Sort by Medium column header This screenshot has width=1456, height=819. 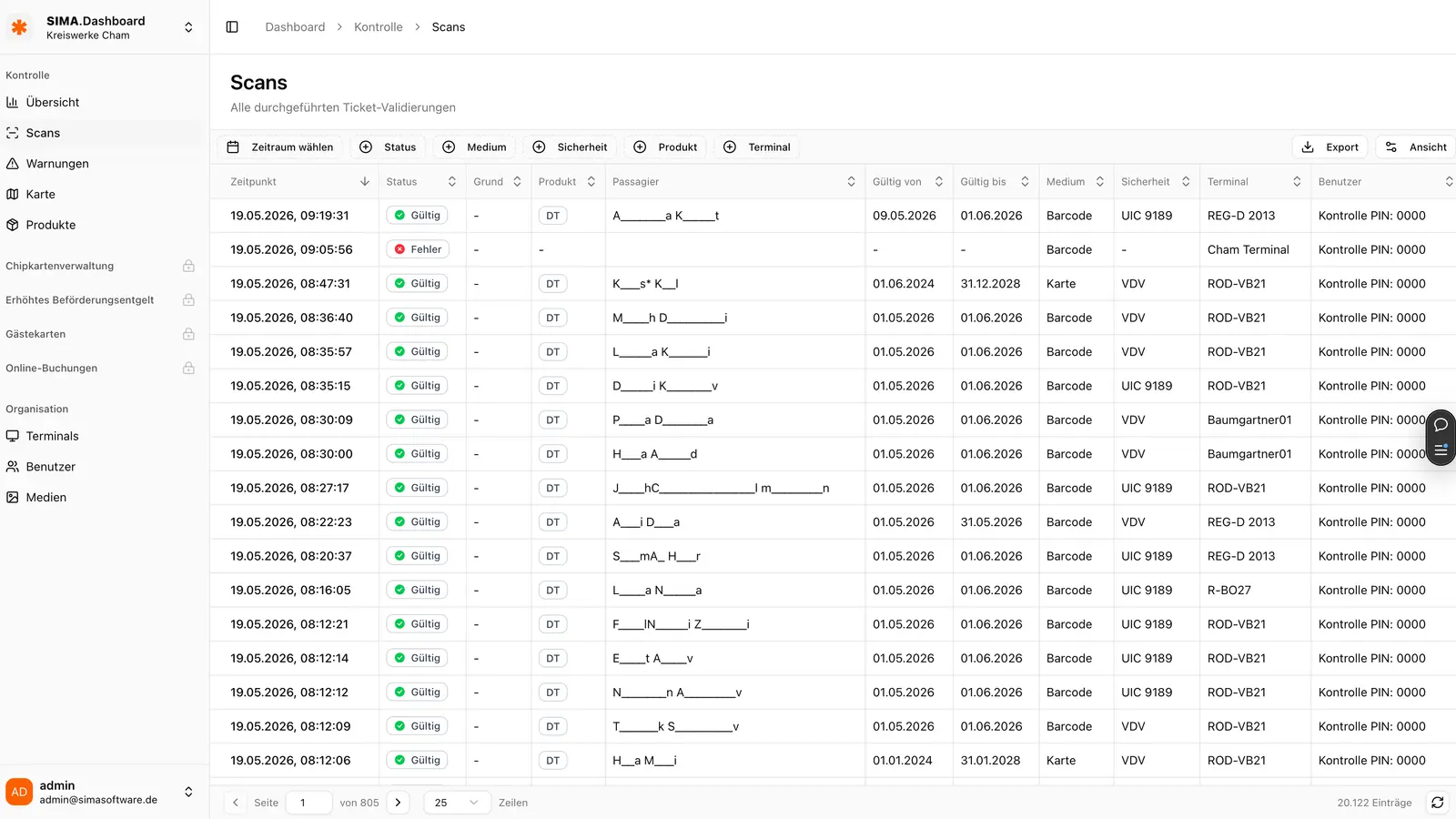point(1076,182)
